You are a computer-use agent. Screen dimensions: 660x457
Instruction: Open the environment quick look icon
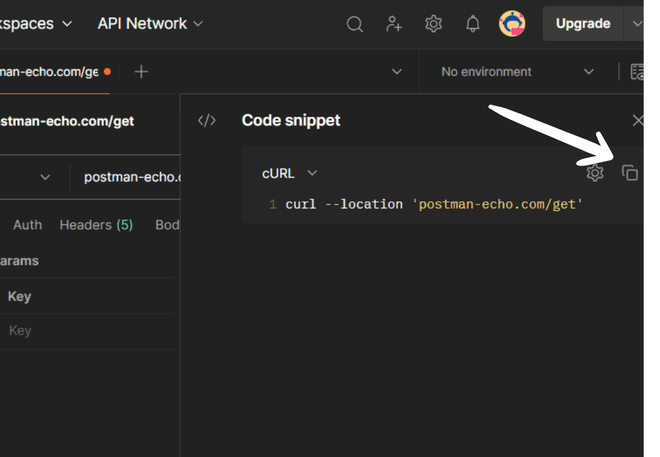coord(637,72)
